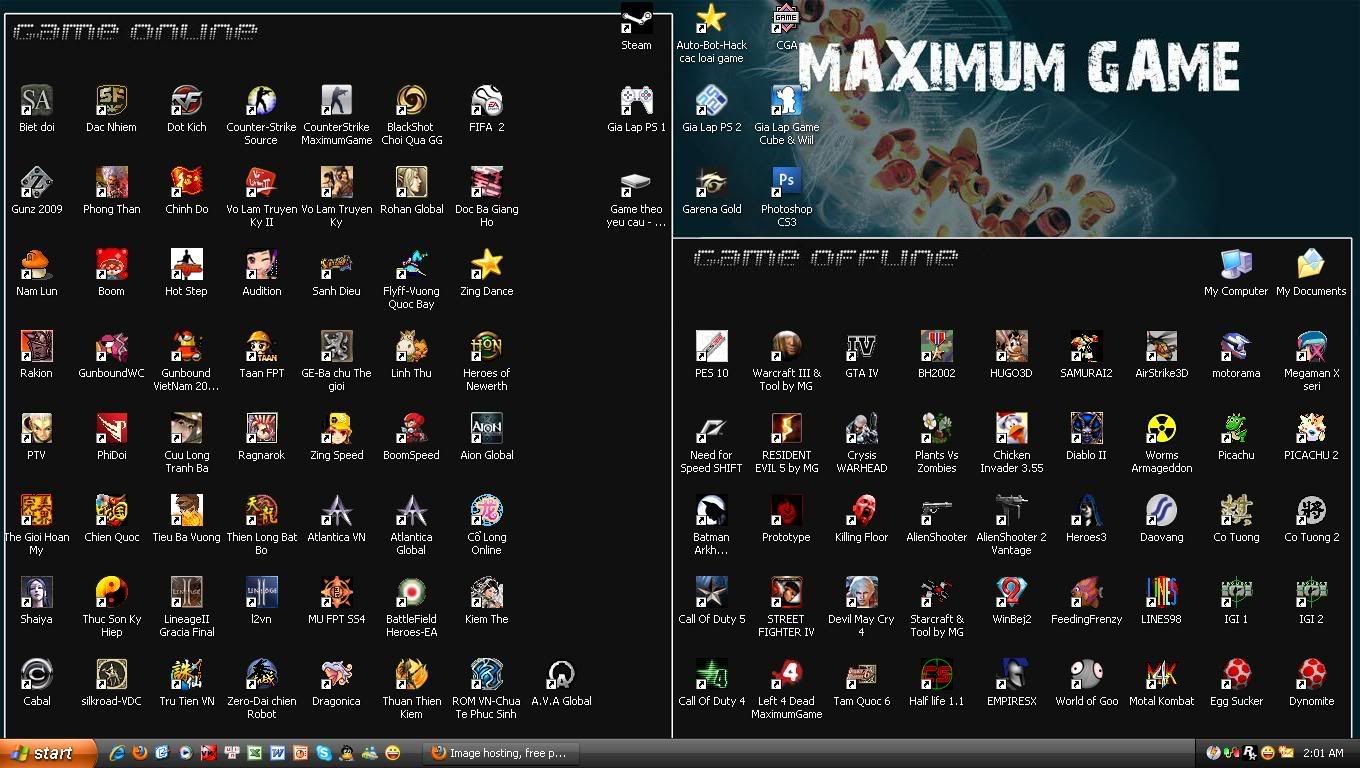Screen dimensions: 1360x768
Task: Open the My Computer icon
Action: point(1236,265)
